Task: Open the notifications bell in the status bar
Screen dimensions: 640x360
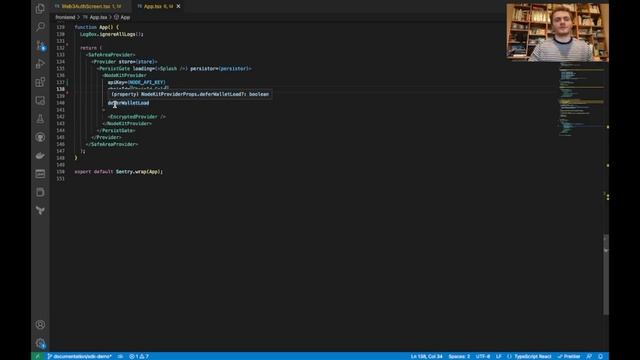Action: tap(600, 356)
